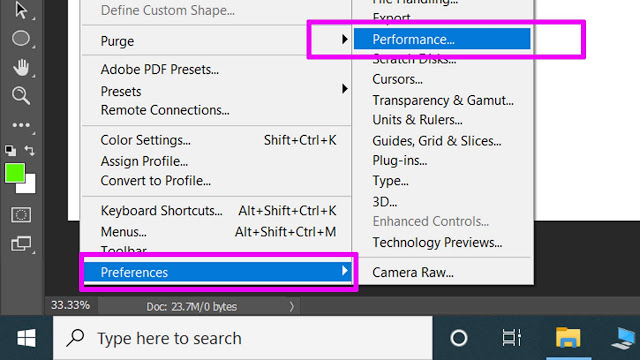Toggle Quick Mask mode

21,215
